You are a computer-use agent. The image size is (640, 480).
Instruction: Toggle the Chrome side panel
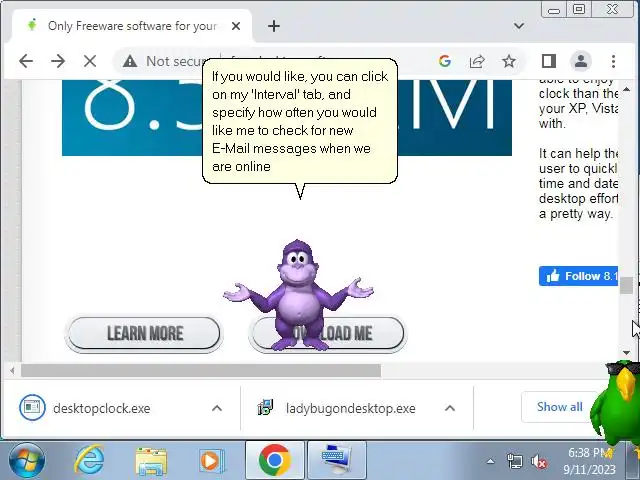[x=549, y=61]
